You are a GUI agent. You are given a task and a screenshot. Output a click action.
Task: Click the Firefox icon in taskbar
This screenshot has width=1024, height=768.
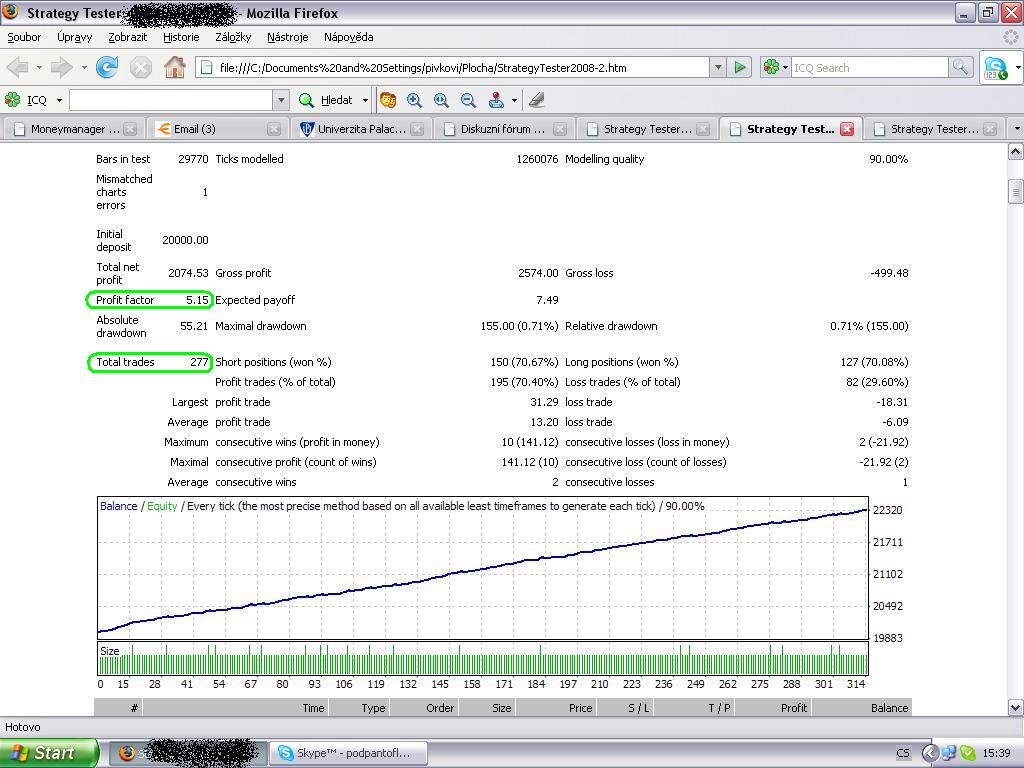pos(126,753)
